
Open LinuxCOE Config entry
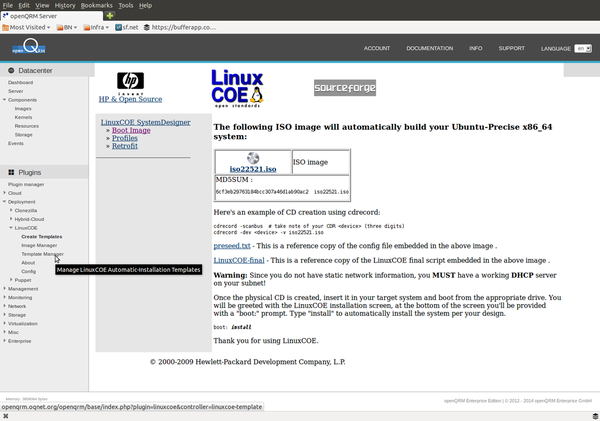28,271
